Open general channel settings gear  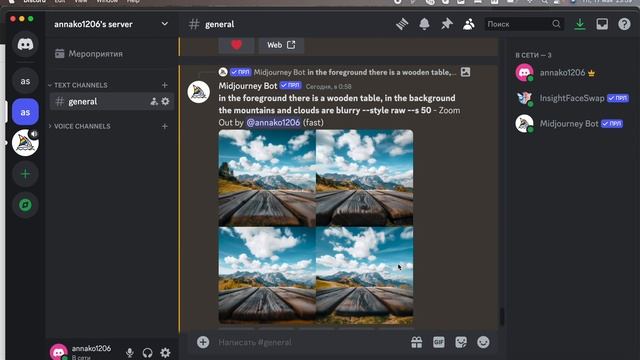(165, 102)
